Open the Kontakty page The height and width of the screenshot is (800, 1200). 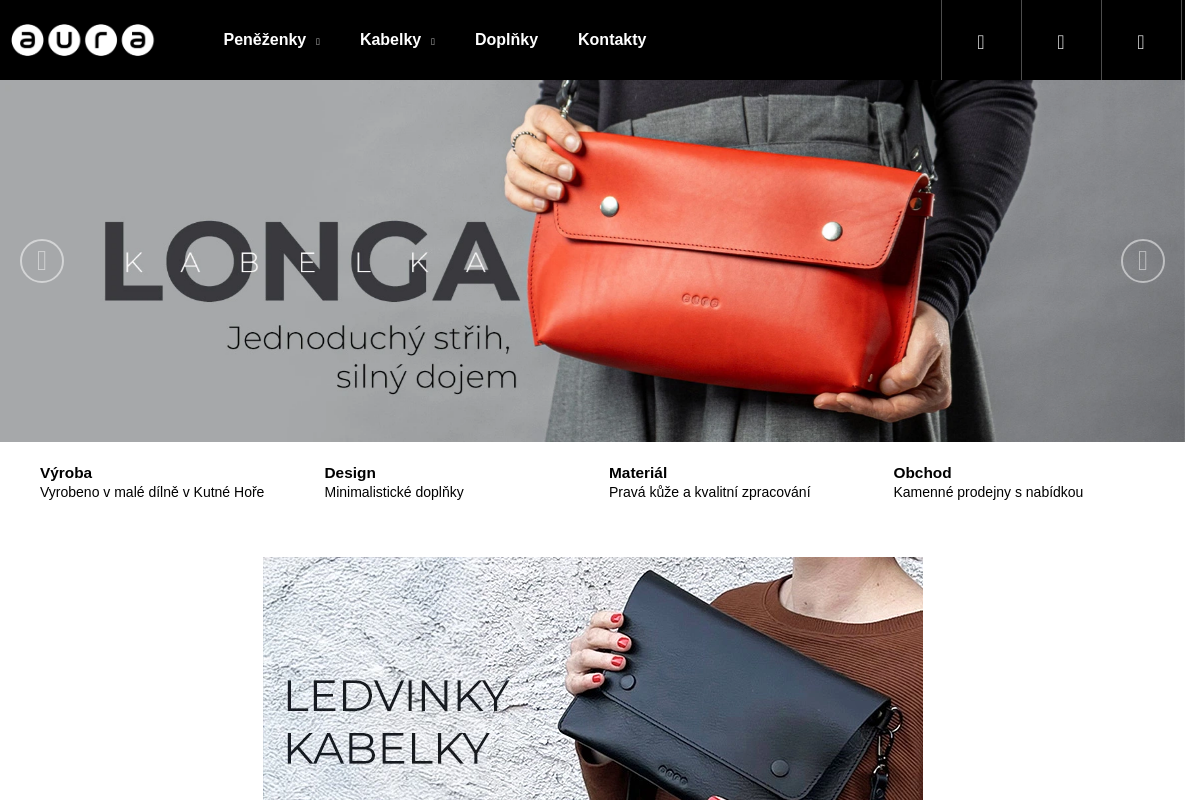click(612, 40)
